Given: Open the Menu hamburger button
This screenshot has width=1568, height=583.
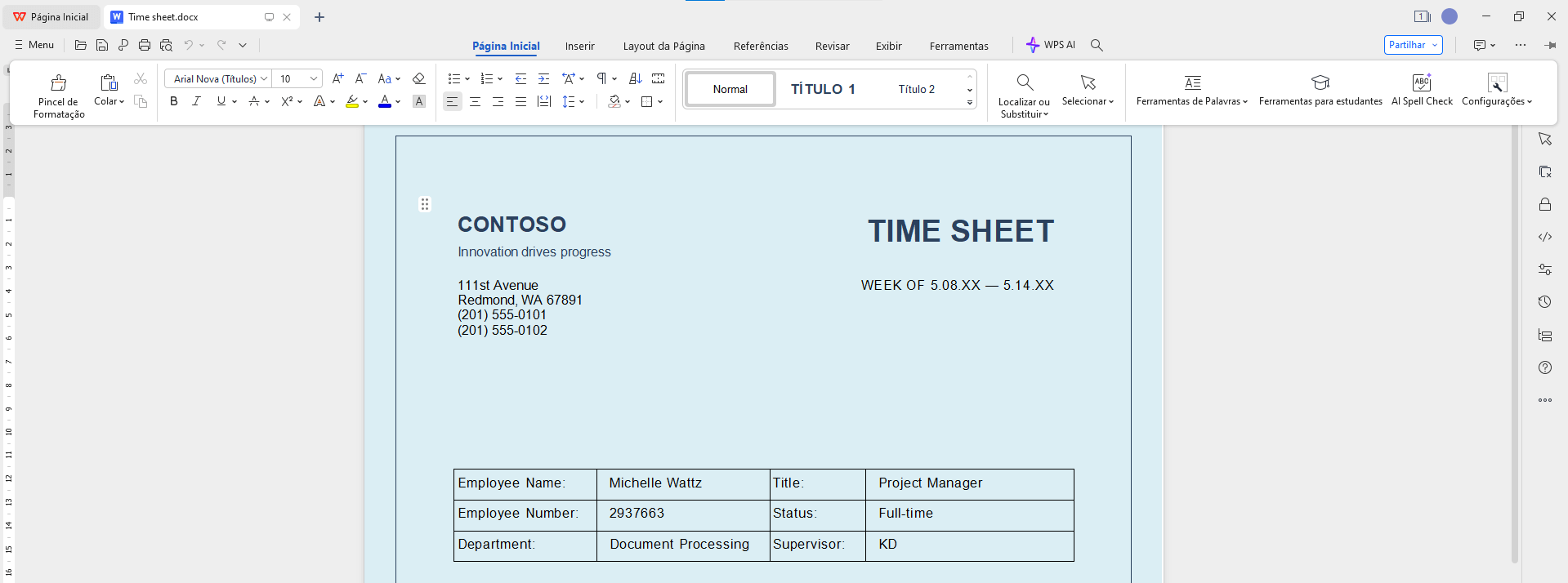Looking at the screenshot, I should 34,45.
